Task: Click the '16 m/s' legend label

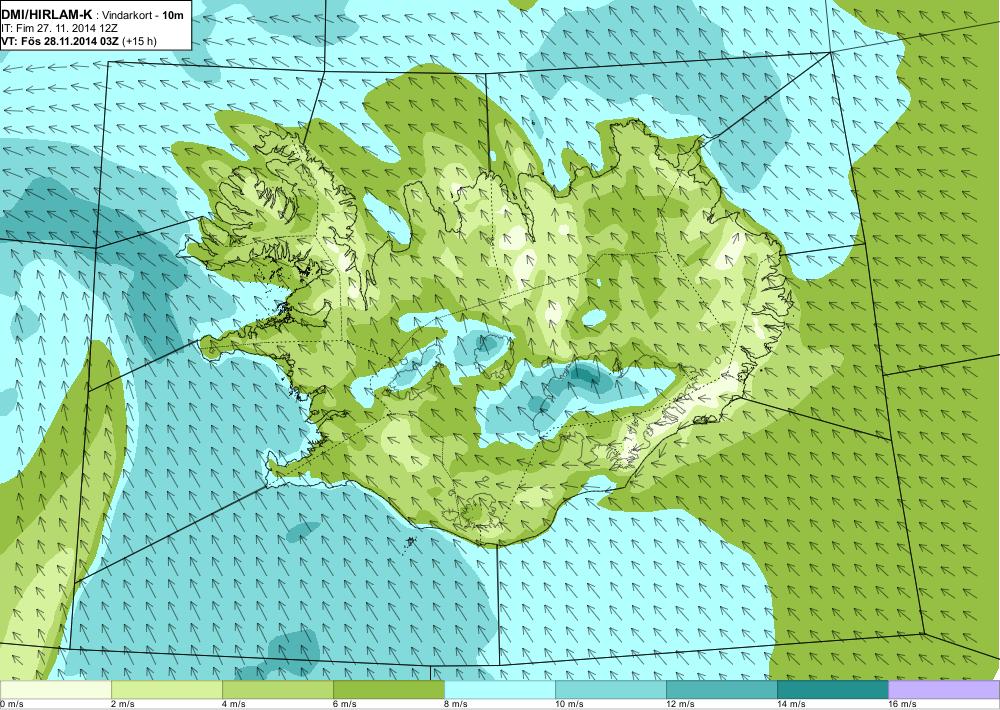Action: (902, 704)
